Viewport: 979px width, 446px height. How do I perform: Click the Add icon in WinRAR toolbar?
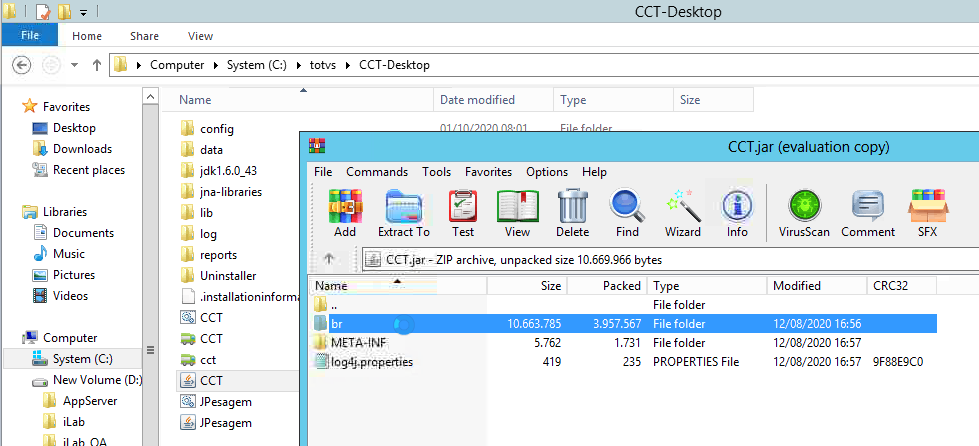click(345, 214)
